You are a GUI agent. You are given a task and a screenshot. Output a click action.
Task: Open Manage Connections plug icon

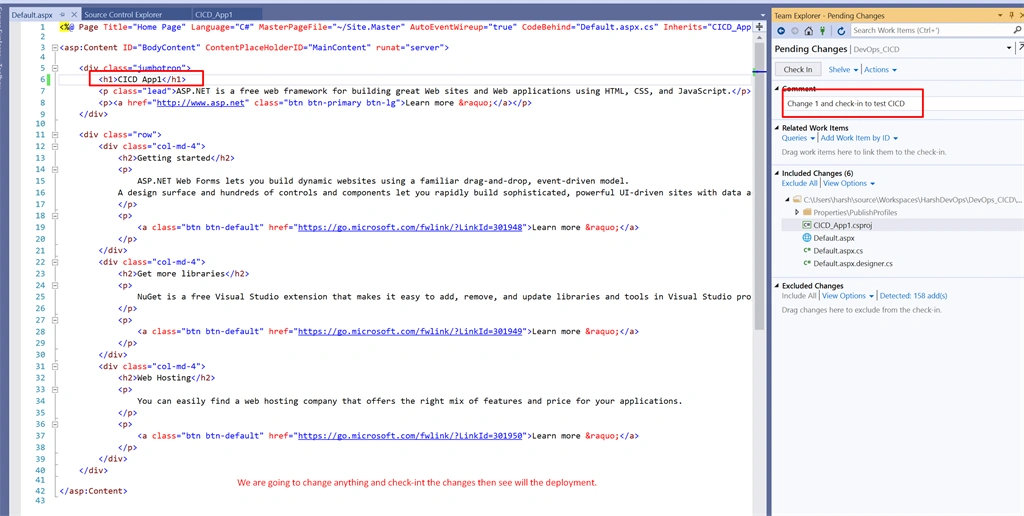(823, 31)
